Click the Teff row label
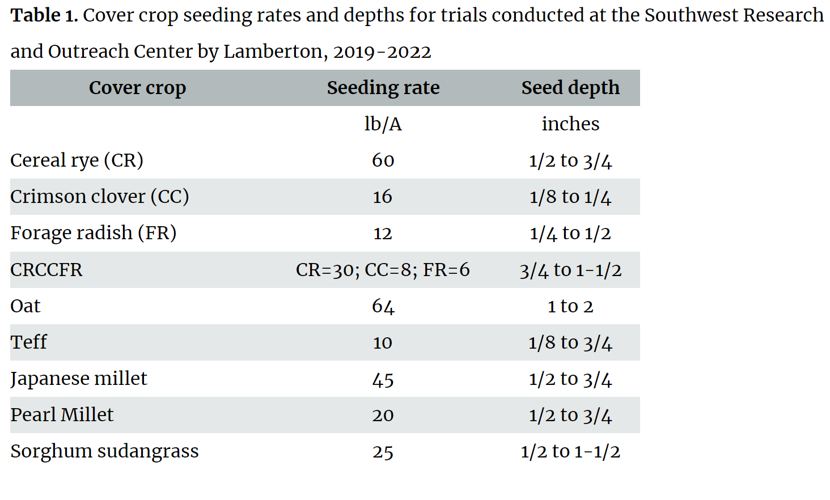The image size is (830, 500). pyautogui.click(x=29, y=342)
